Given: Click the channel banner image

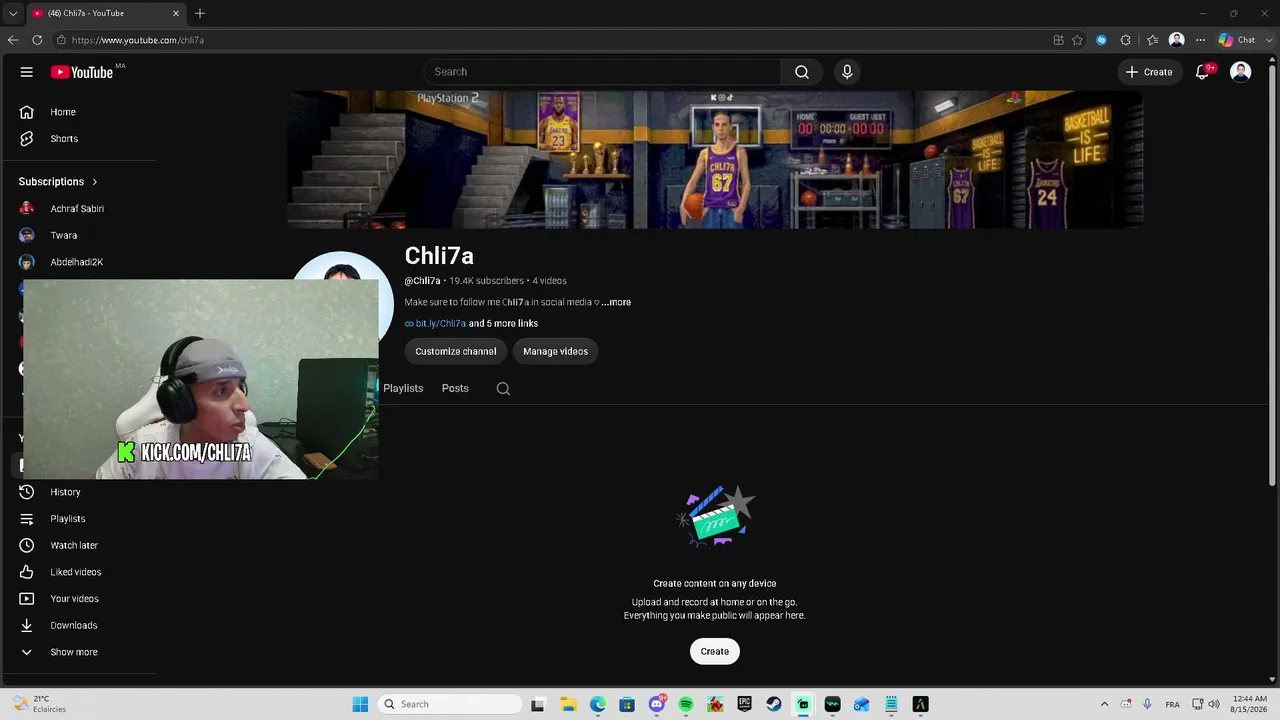Looking at the screenshot, I should click(715, 160).
